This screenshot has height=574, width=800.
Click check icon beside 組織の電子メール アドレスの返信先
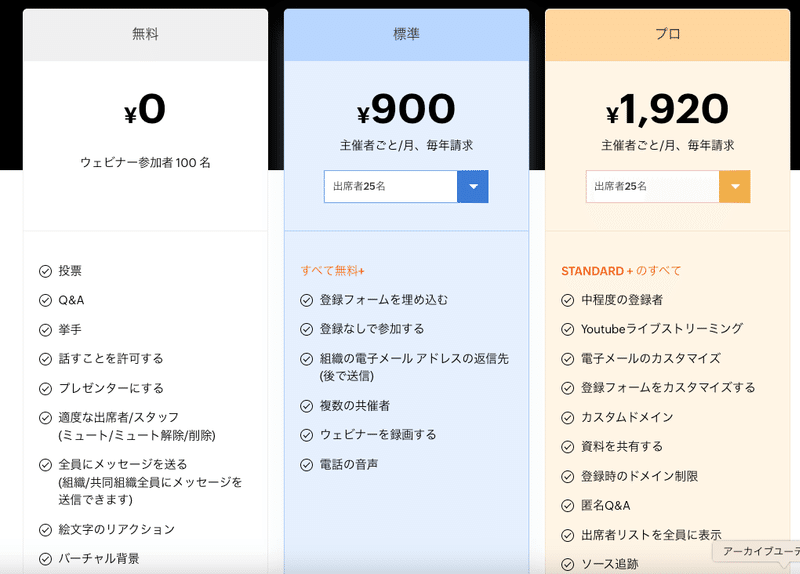(x=306, y=359)
